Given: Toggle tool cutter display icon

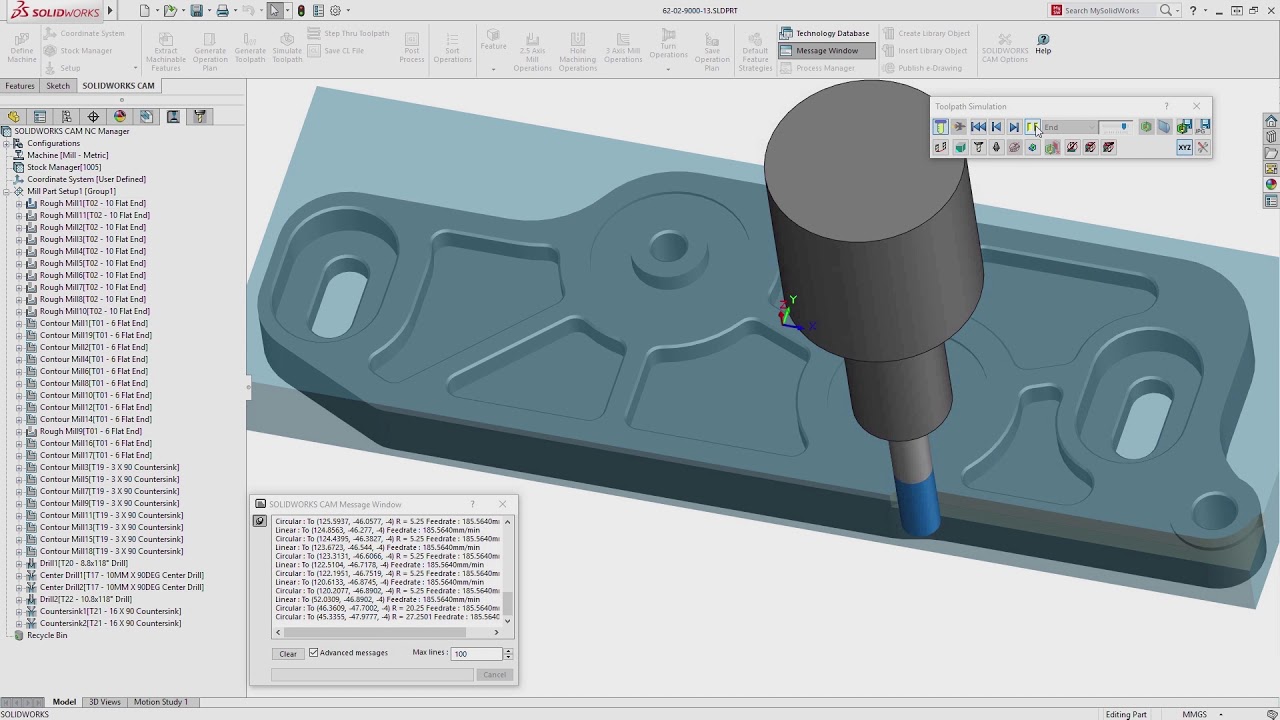Looking at the screenshot, I should pyautogui.click(x=978, y=148).
